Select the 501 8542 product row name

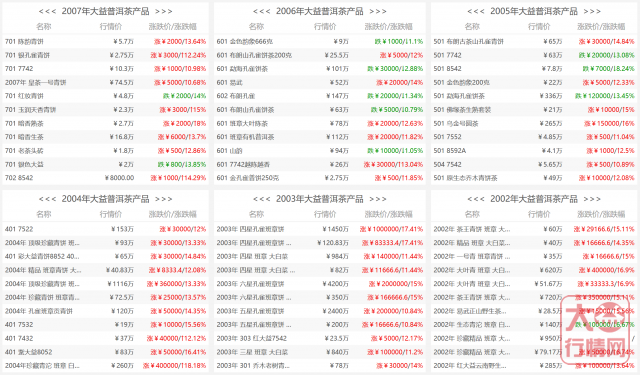pos(447,69)
